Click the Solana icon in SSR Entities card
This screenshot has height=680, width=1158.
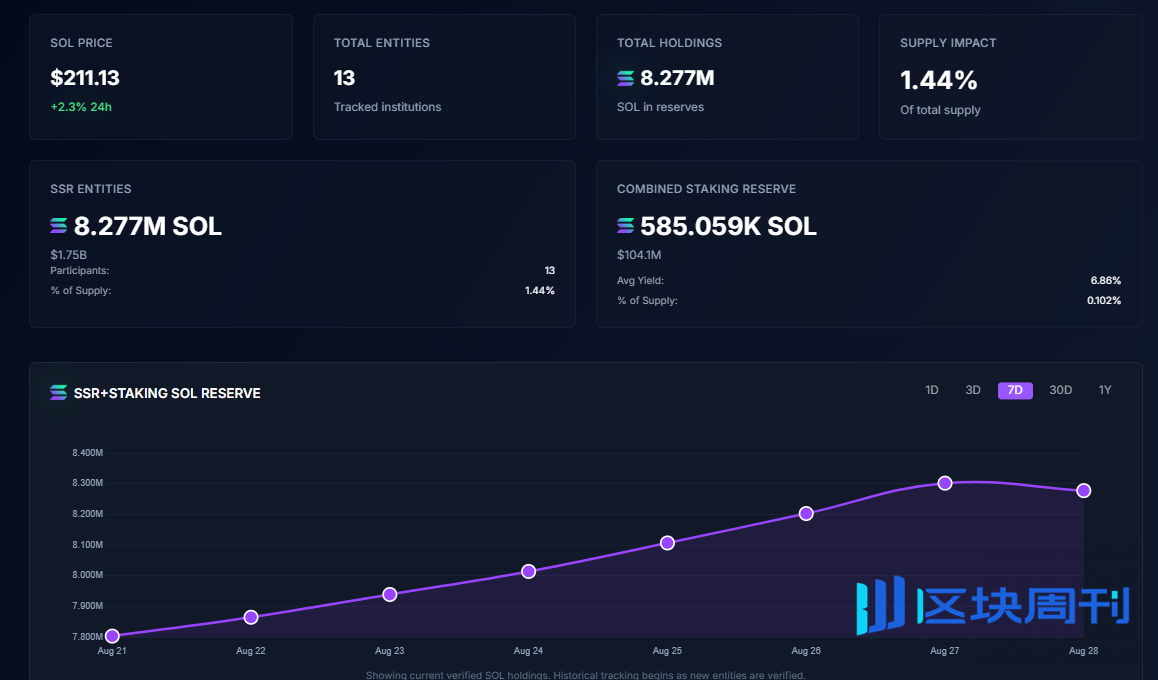tap(59, 227)
